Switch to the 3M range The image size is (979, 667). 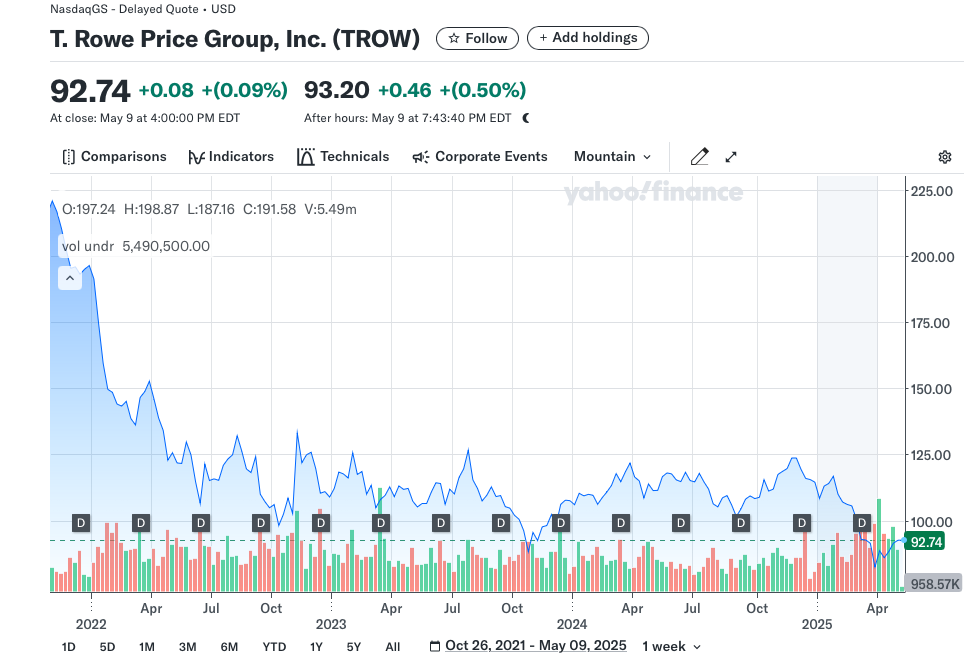click(187, 647)
